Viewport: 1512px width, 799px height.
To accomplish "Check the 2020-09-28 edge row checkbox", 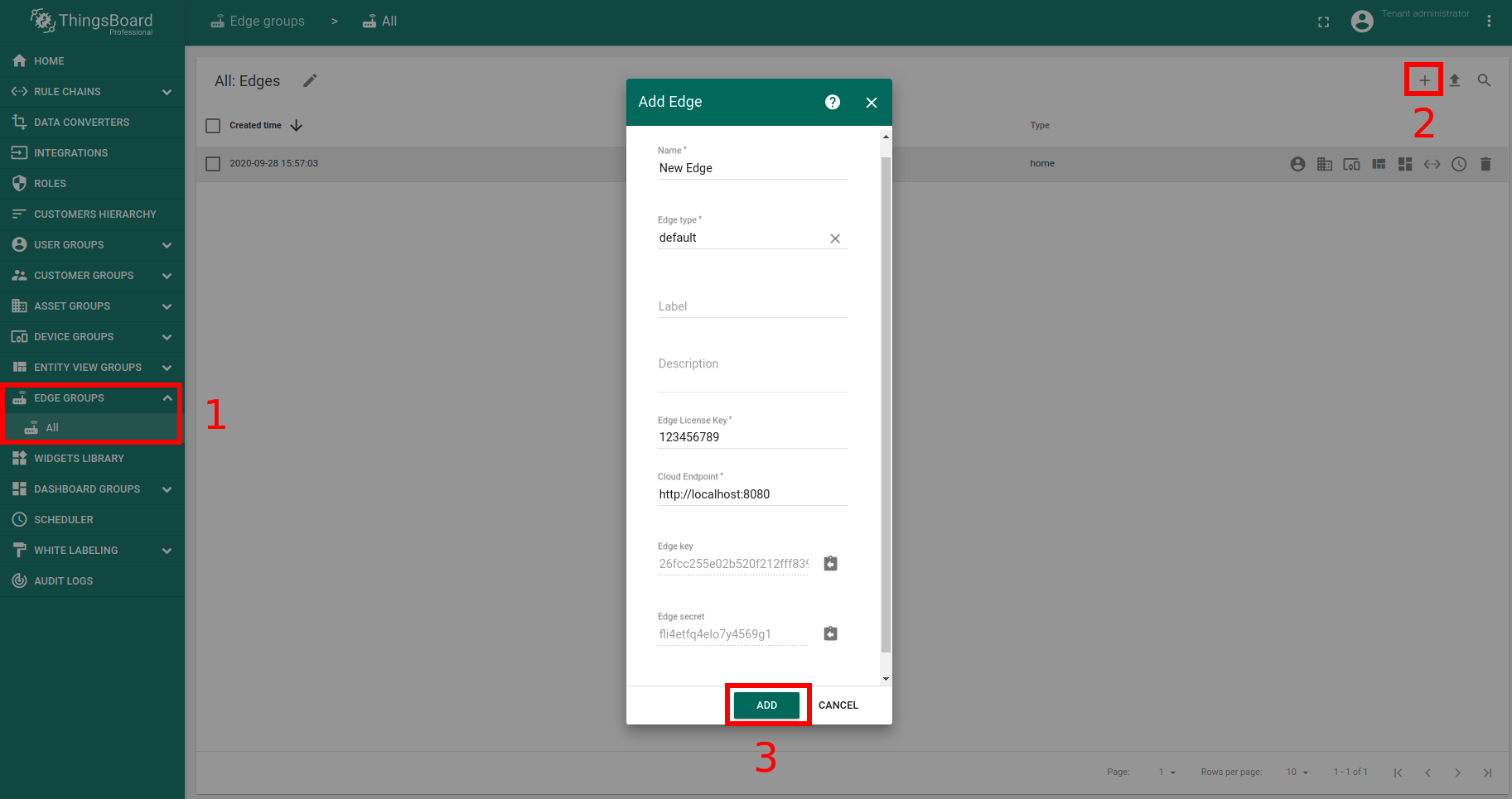I will (213, 164).
